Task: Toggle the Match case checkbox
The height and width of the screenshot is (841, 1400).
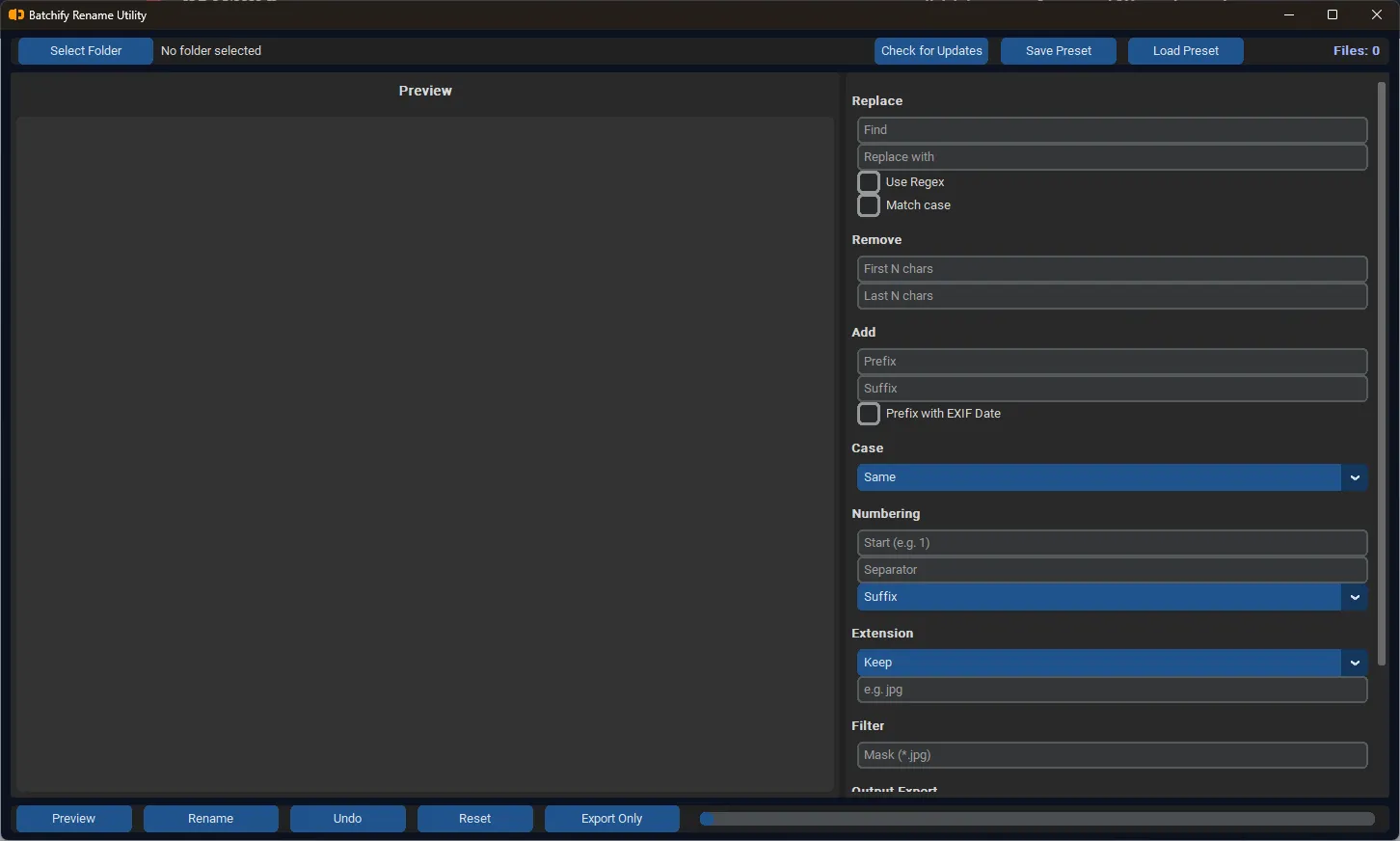Action: coord(869,205)
